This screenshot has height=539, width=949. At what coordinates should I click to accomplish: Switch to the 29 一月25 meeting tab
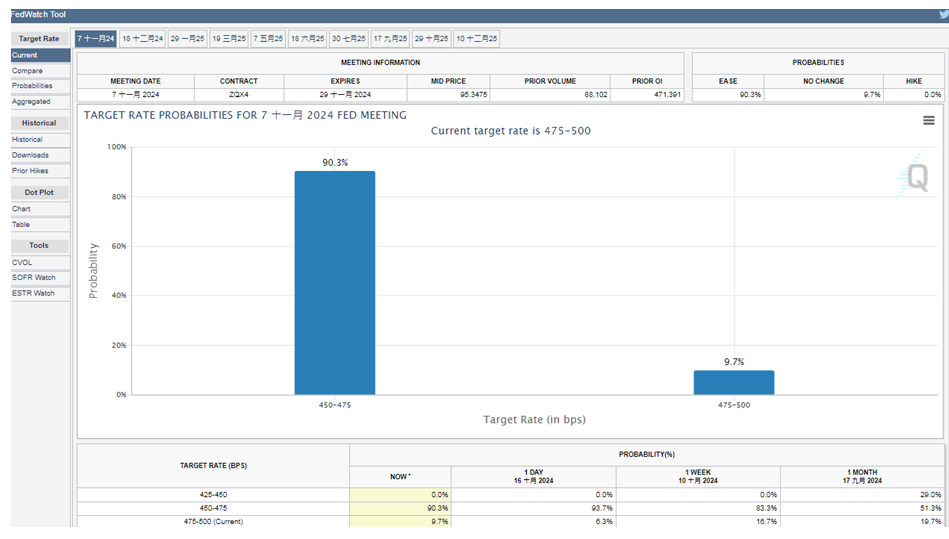[x=187, y=38]
